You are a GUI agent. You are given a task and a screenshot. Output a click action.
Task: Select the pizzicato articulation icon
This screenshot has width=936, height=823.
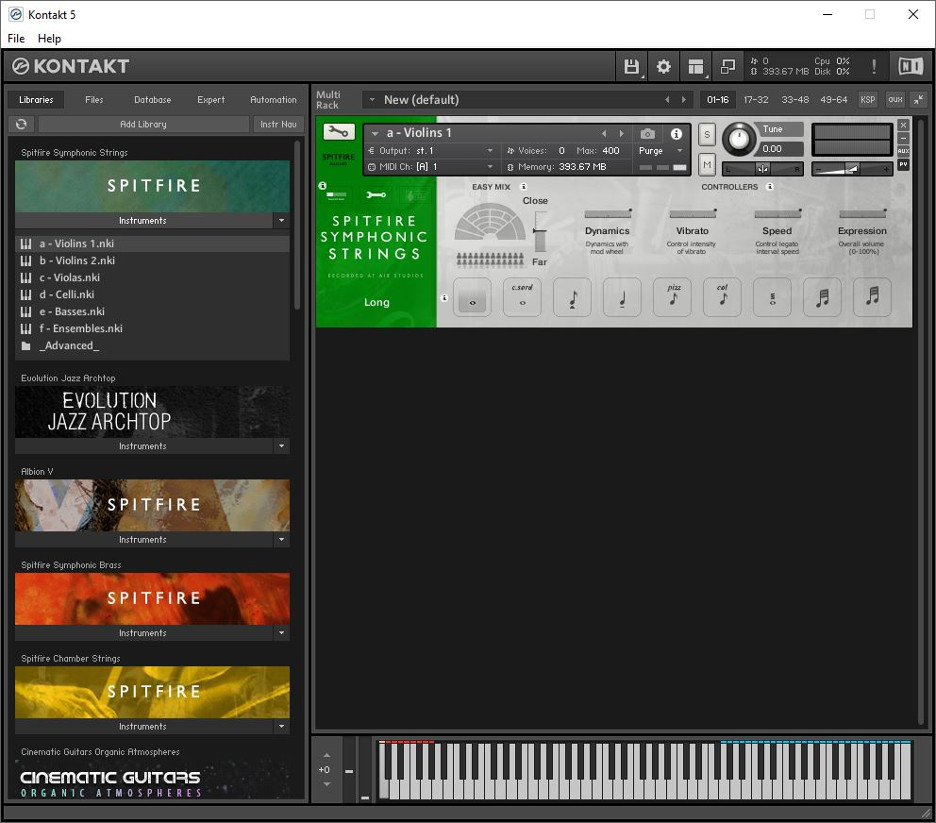[672, 297]
